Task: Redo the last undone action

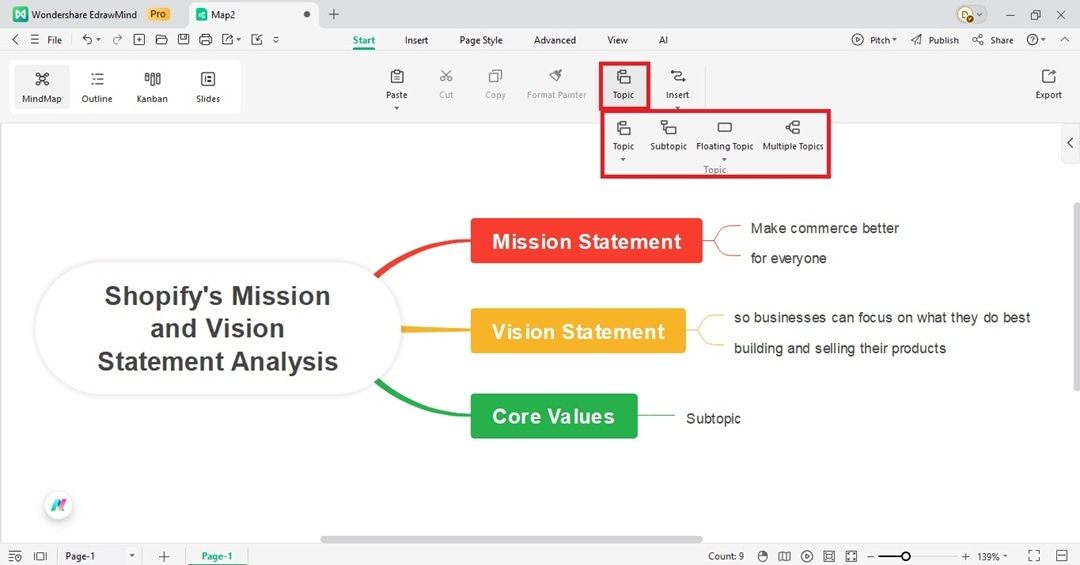Action: coord(117,40)
